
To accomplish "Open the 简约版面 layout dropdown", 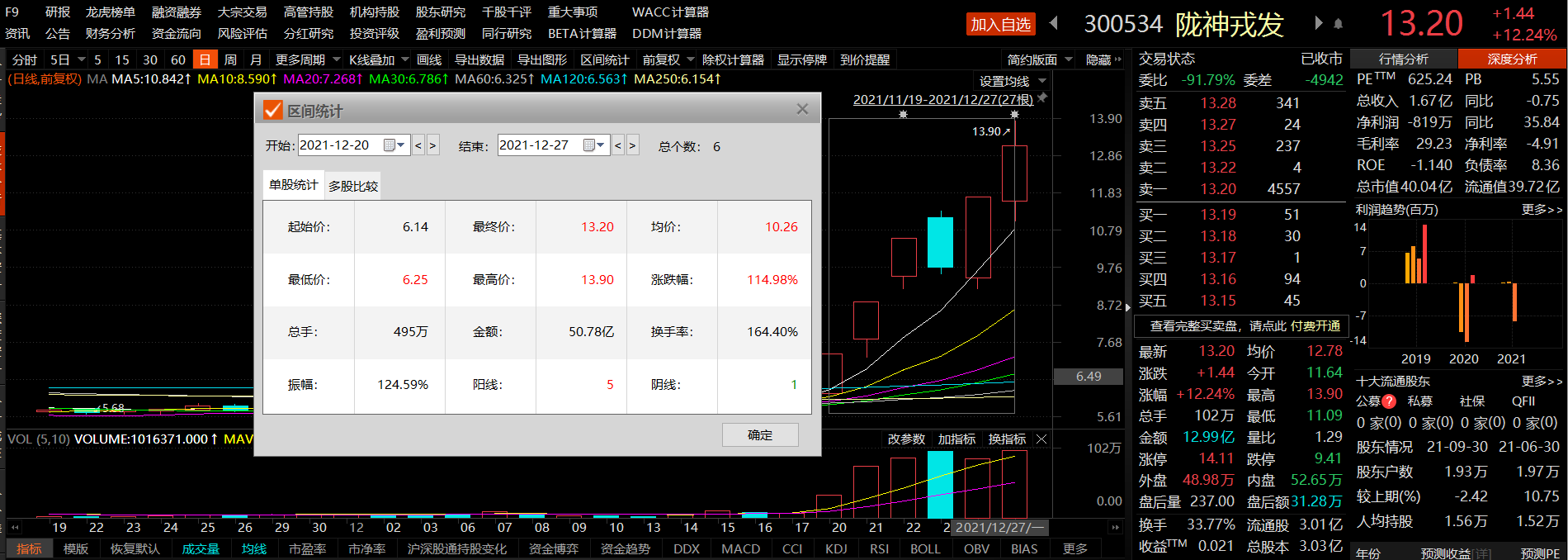I will (1069, 59).
